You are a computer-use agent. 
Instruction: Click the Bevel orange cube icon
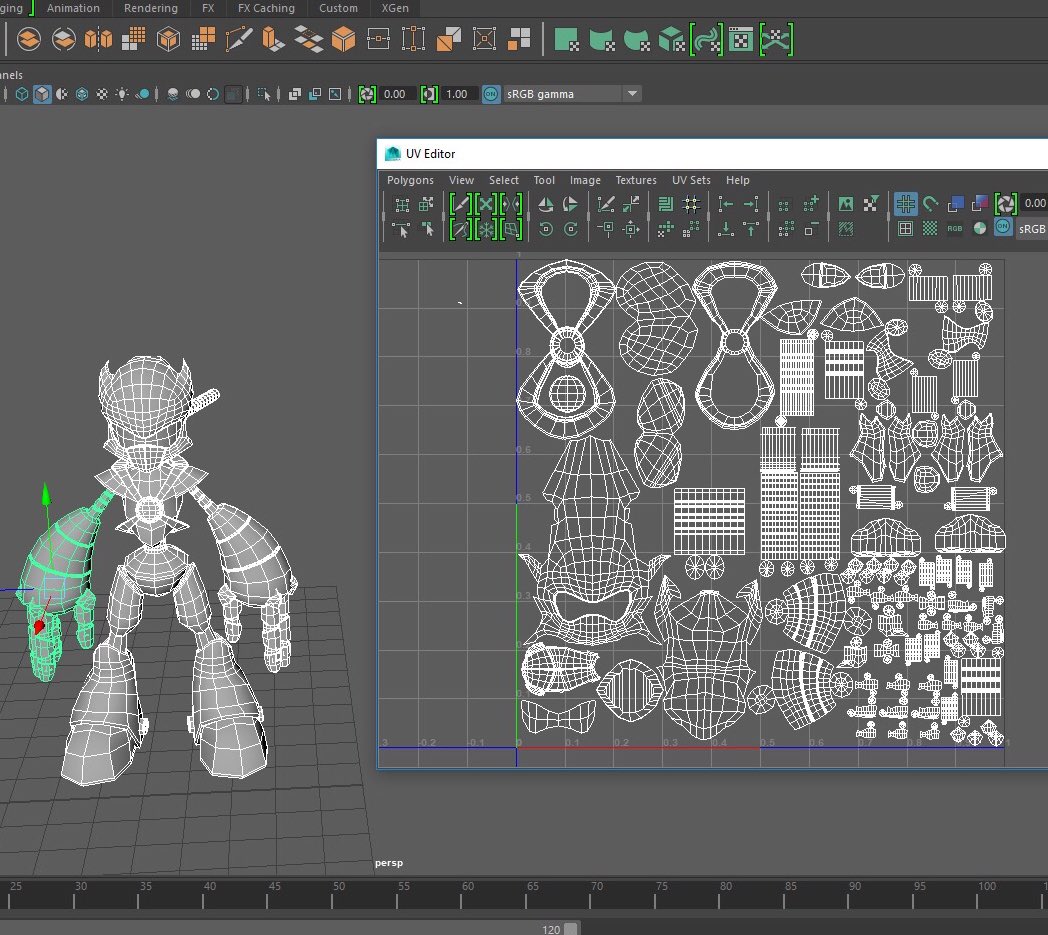click(x=344, y=39)
